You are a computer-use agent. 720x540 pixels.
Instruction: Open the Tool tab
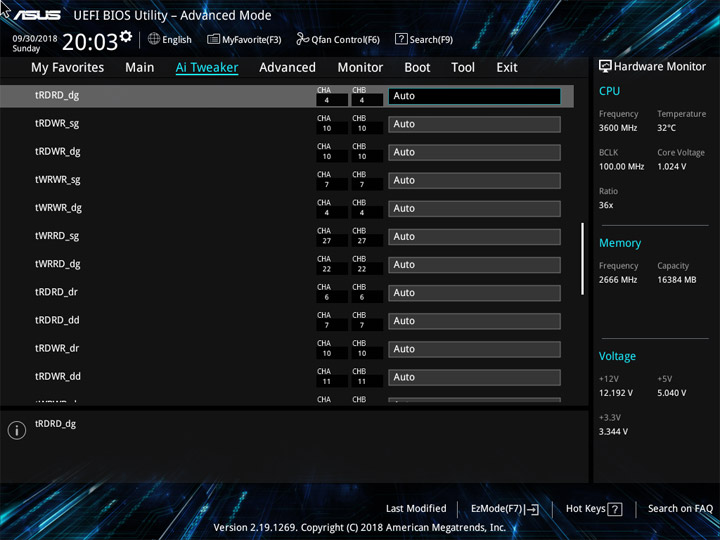463,68
